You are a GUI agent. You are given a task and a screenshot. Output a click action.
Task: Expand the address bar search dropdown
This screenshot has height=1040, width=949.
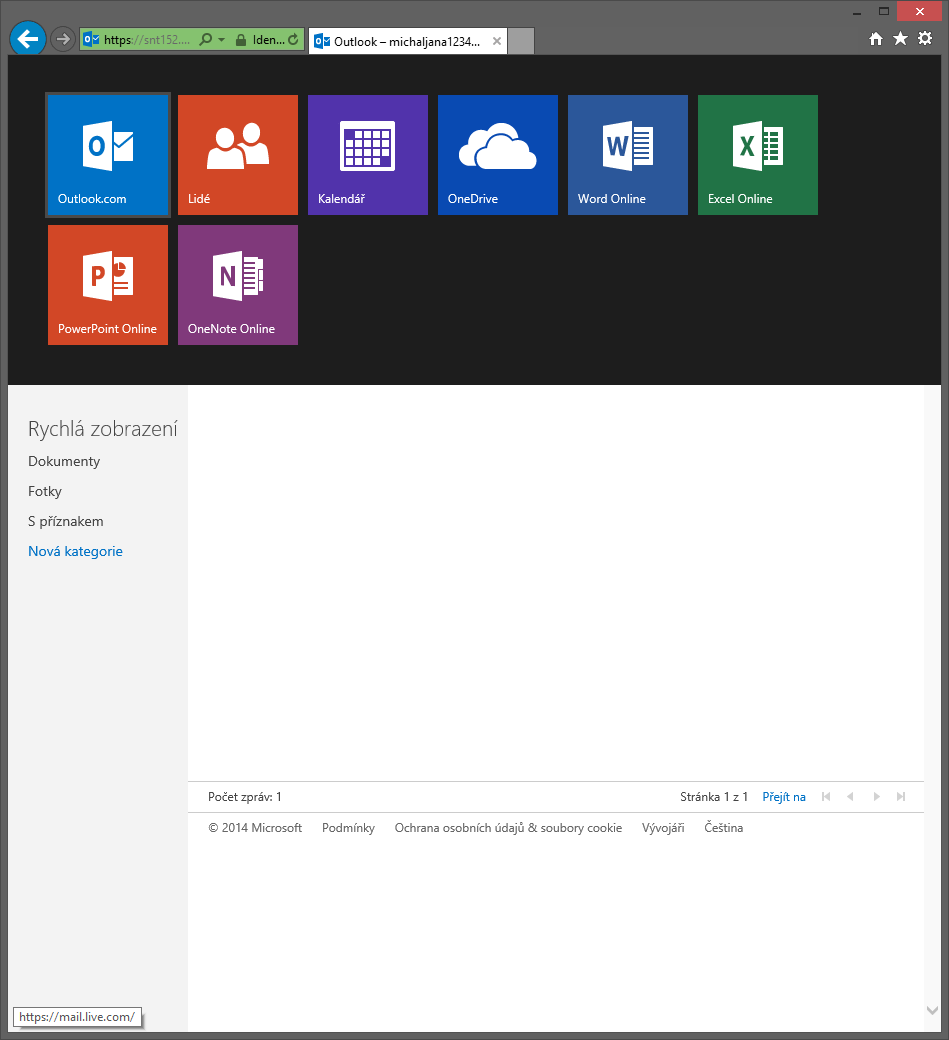click(222, 41)
